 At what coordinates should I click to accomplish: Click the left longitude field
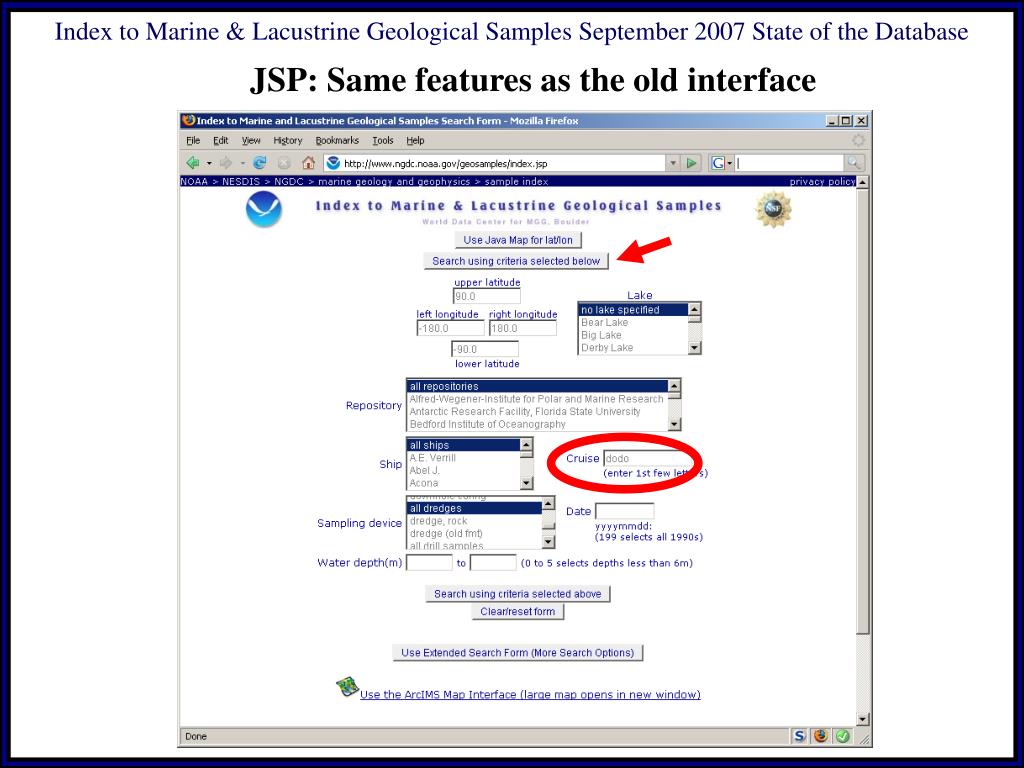click(x=451, y=328)
